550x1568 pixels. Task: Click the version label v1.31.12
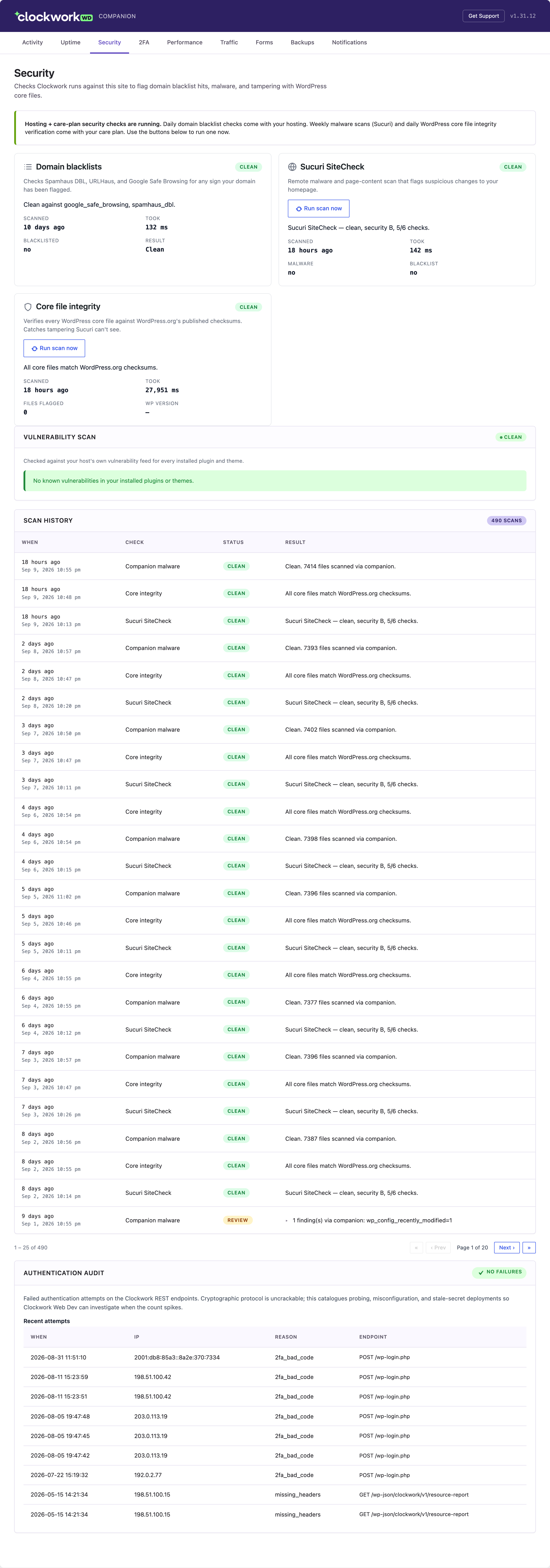(x=523, y=16)
